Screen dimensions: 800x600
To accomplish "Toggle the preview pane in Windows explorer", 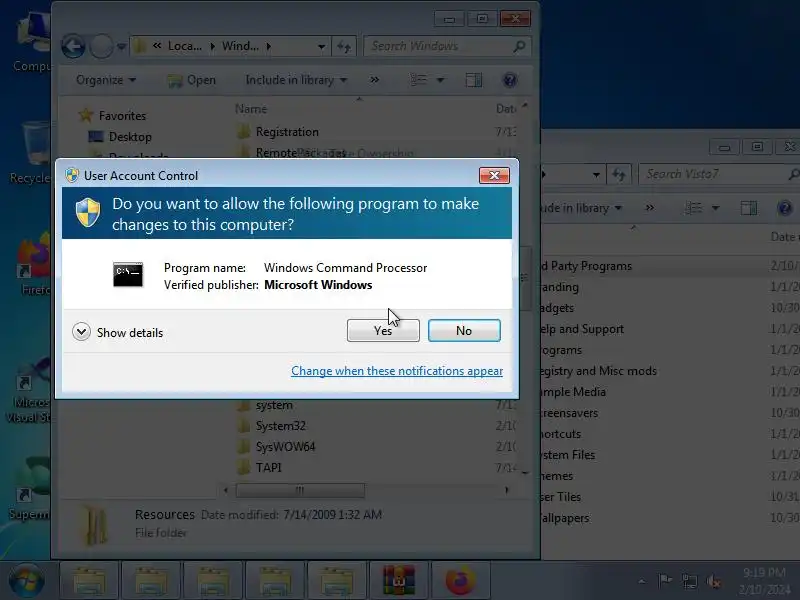I will pyautogui.click(x=473, y=80).
